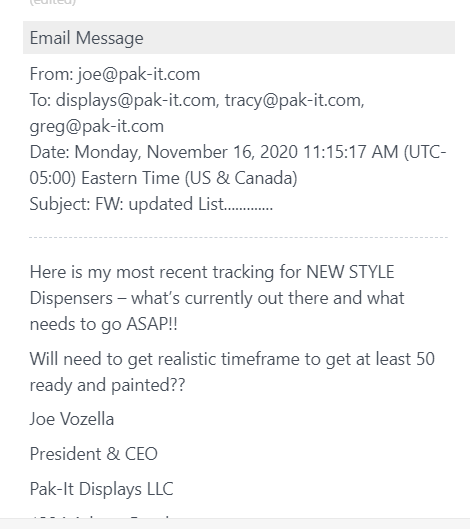Click the Email Message header bar
The height and width of the screenshot is (529, 470).
click(x=239, y=37)
